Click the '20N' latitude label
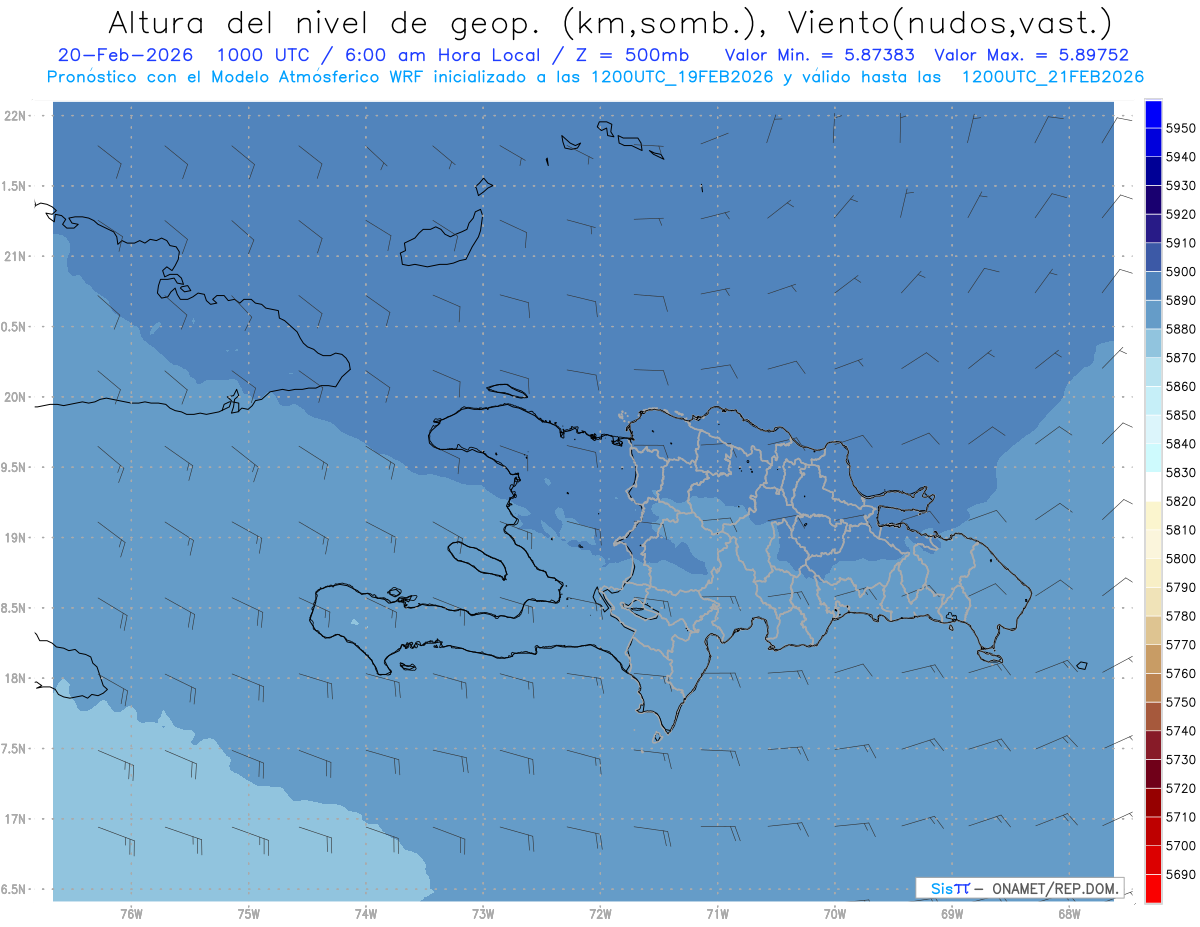The height and width of the screenshot is (927, 1200). 17,397
